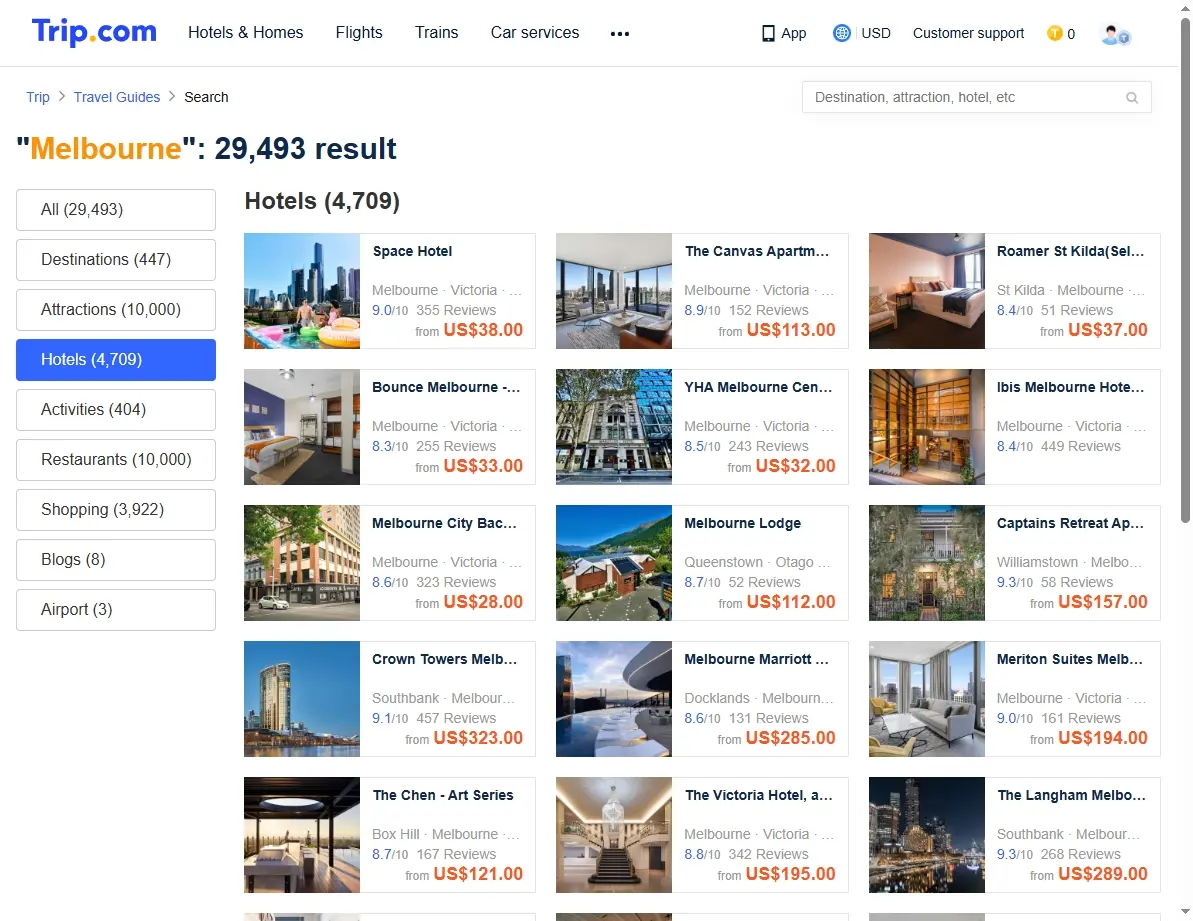
Task: Open YHA Melbourne Central thumbnail
Action: point(614,427)
